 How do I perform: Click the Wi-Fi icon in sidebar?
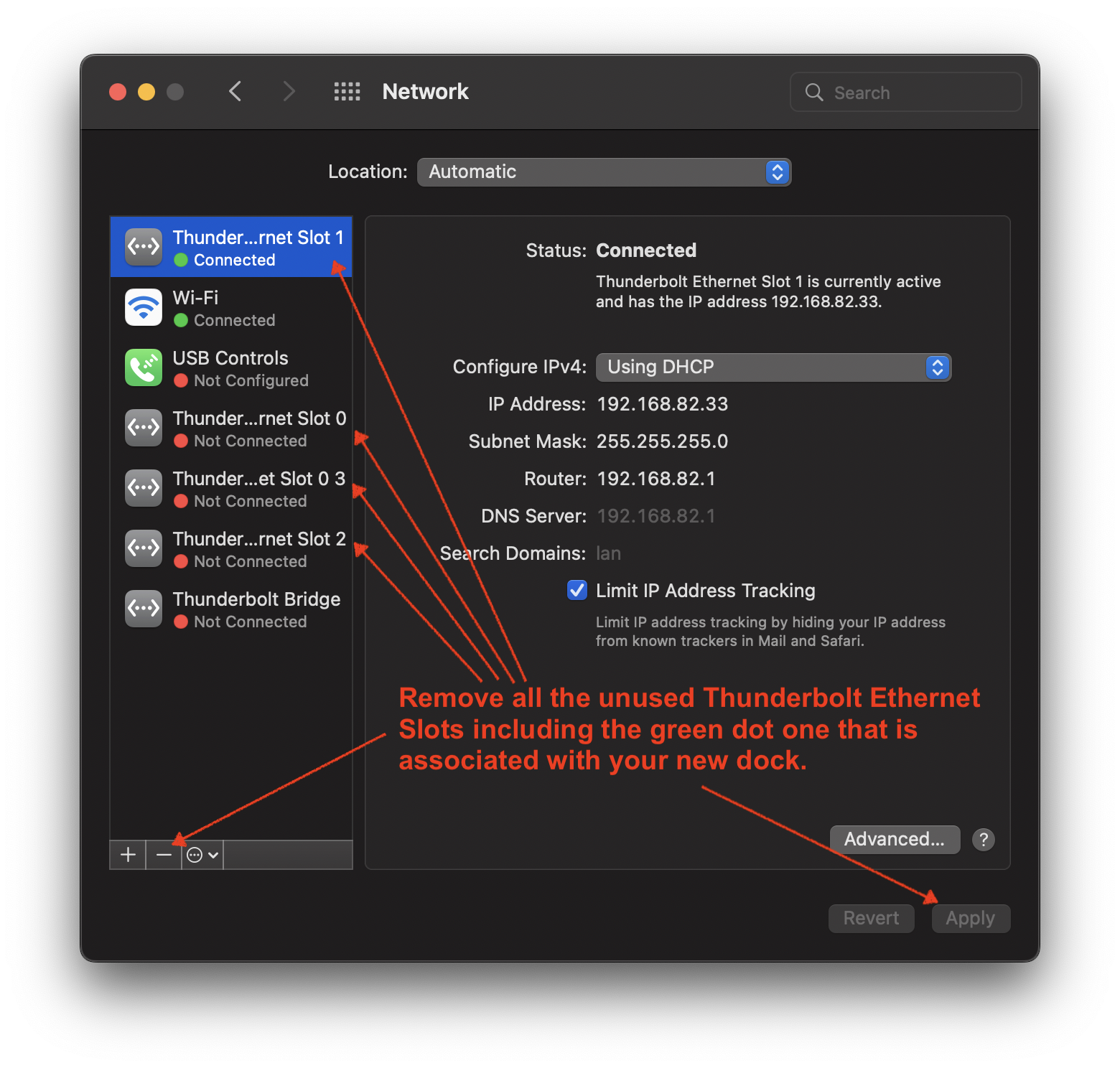(144, 307)
